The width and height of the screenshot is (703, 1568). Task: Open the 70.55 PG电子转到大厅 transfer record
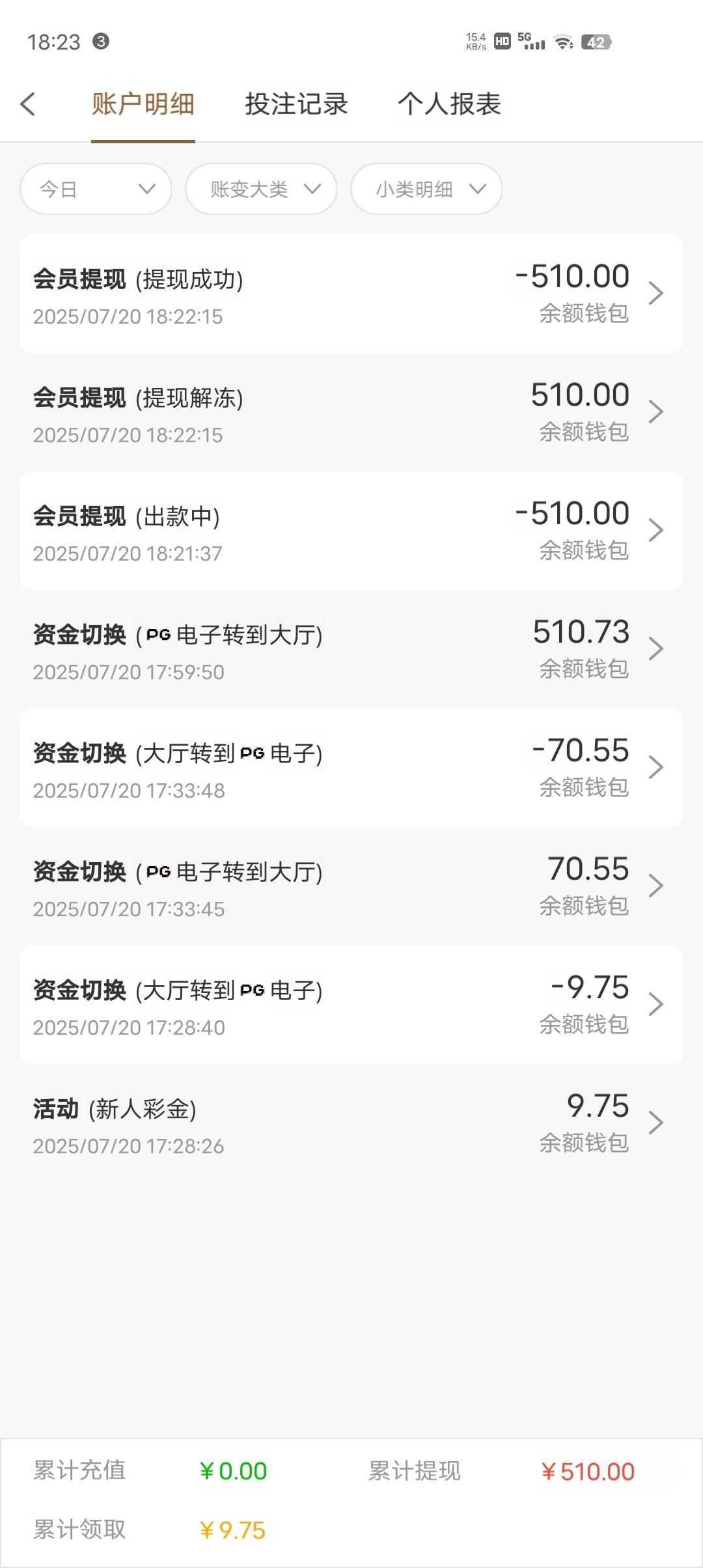(x=351, y=886)
